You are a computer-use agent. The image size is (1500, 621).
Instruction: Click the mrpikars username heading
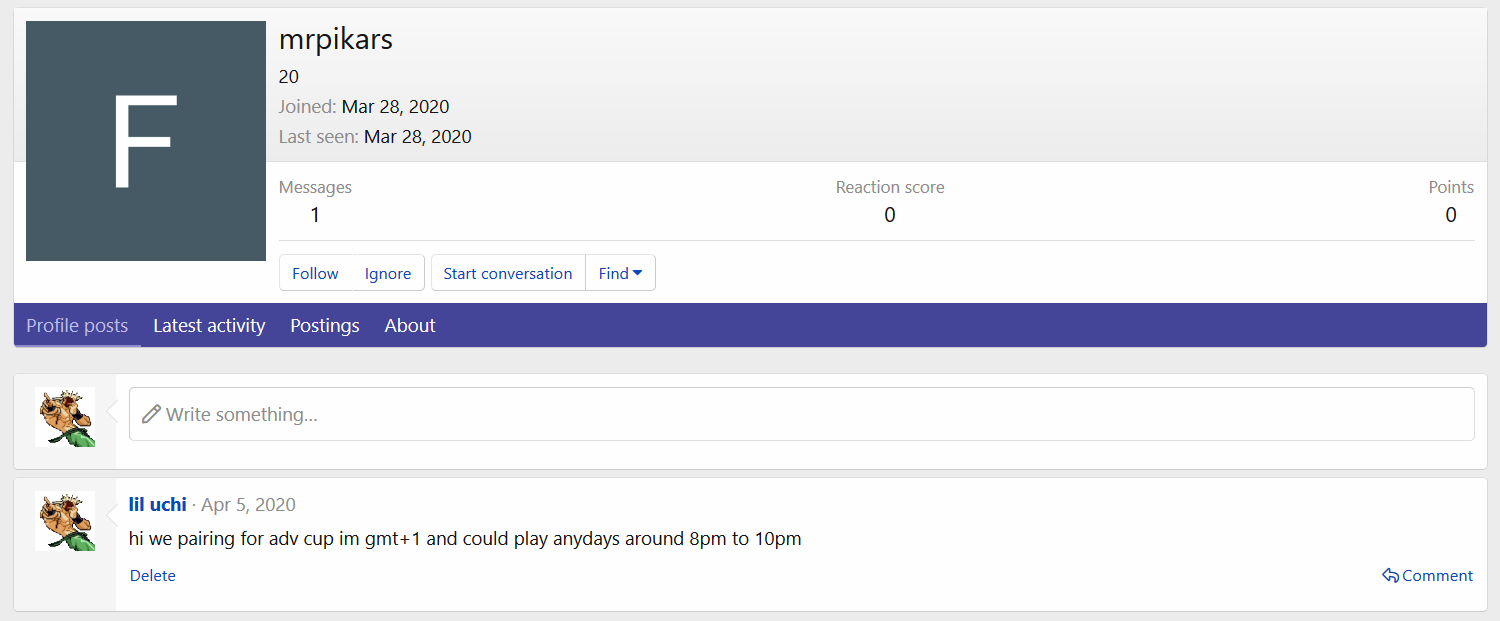(336, 40)
